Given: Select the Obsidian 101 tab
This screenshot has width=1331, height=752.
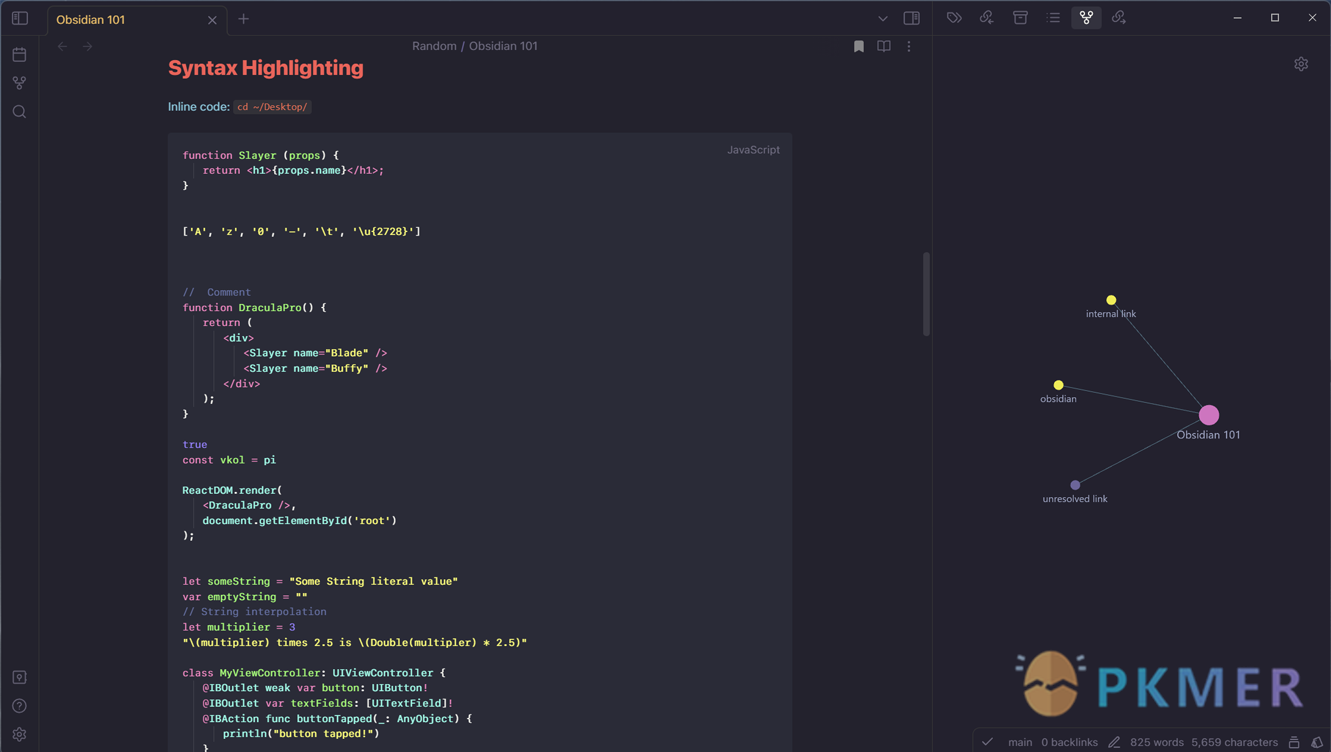Looking at the screenshot, I should point(120,20).
